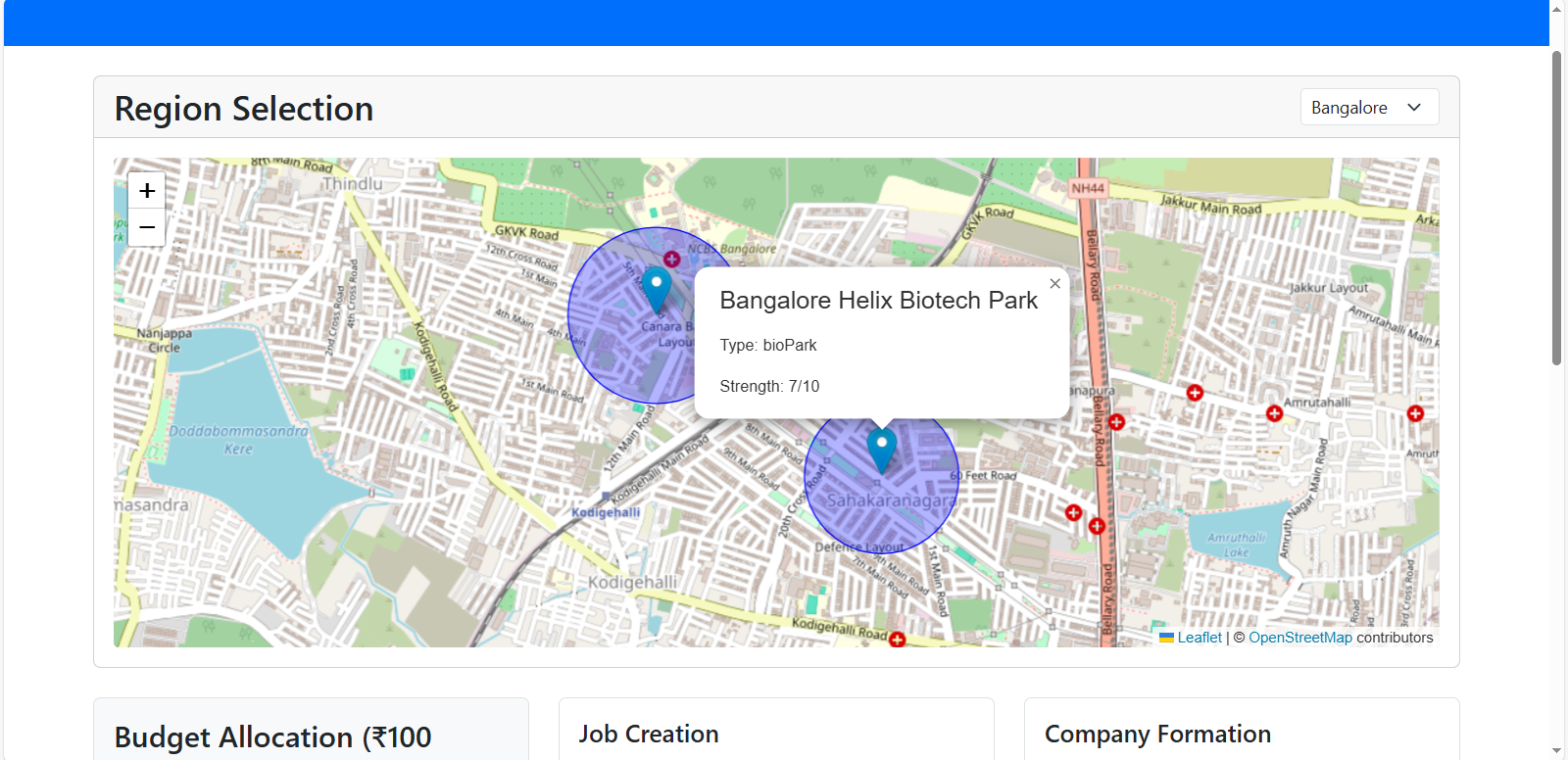Click the Nanjappa Circle label
The height and width of the screenshot is (760, 1568).
(164, 340)
